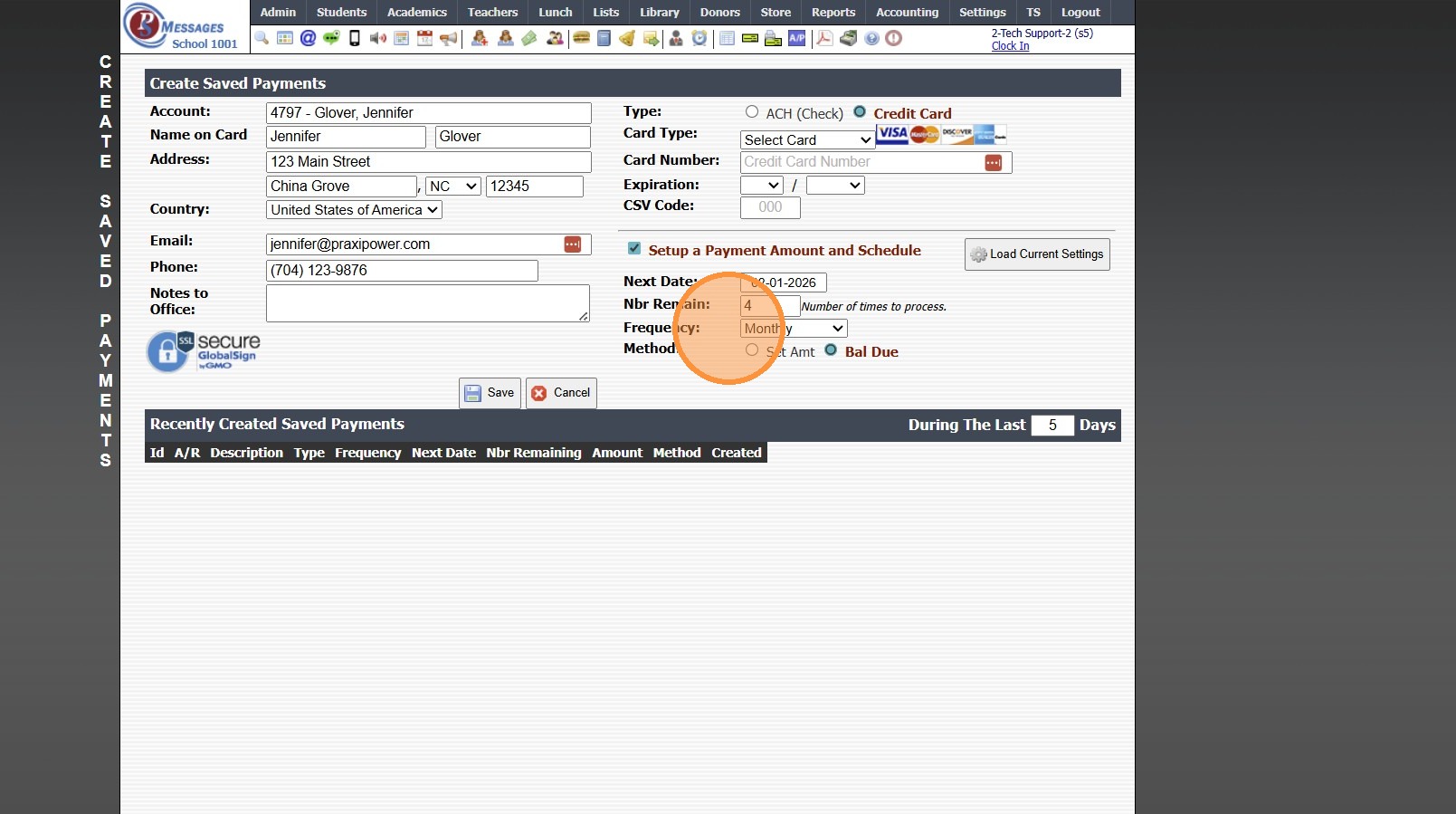Open the expiration month dropdown
Viewport: 1456px width, 814px height.
coord(761,186)
